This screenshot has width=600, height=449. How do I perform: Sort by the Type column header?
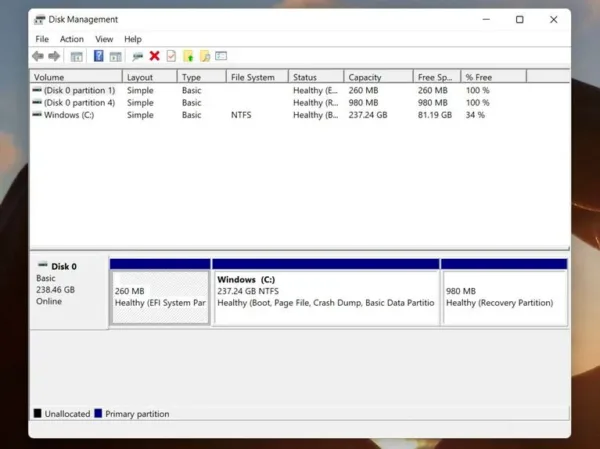pyautogui.click(x=202, y=77)
